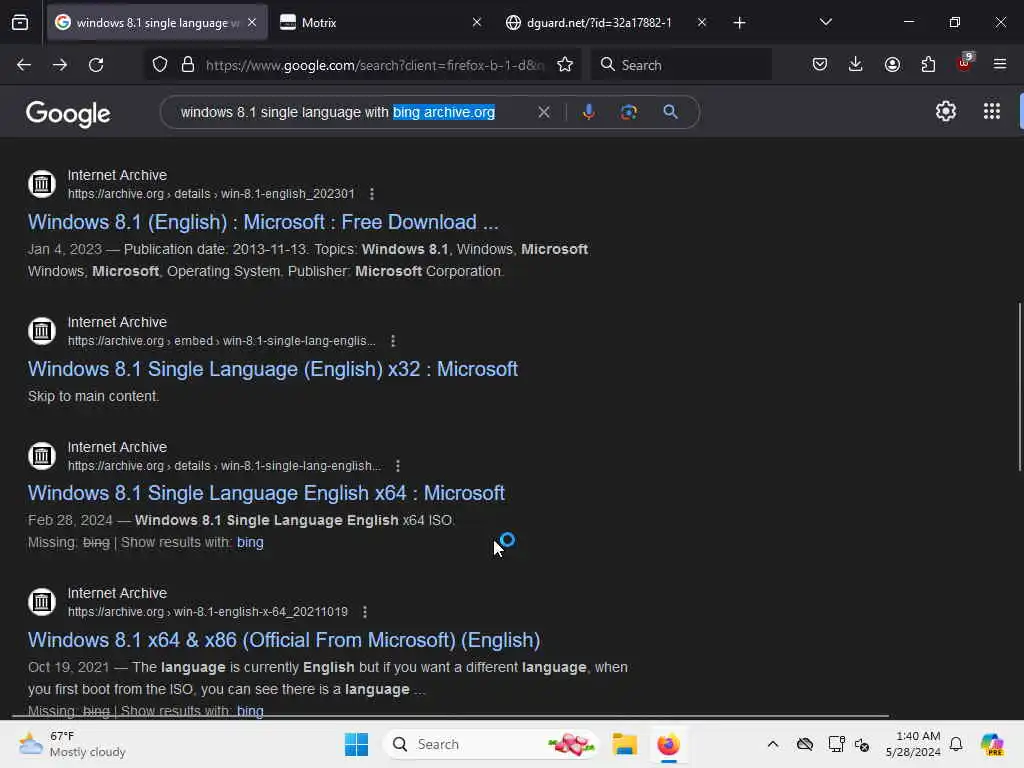Start voice search with microphone icon
The height and width of the screenshot is (768, 1024).
pos(588,112)
